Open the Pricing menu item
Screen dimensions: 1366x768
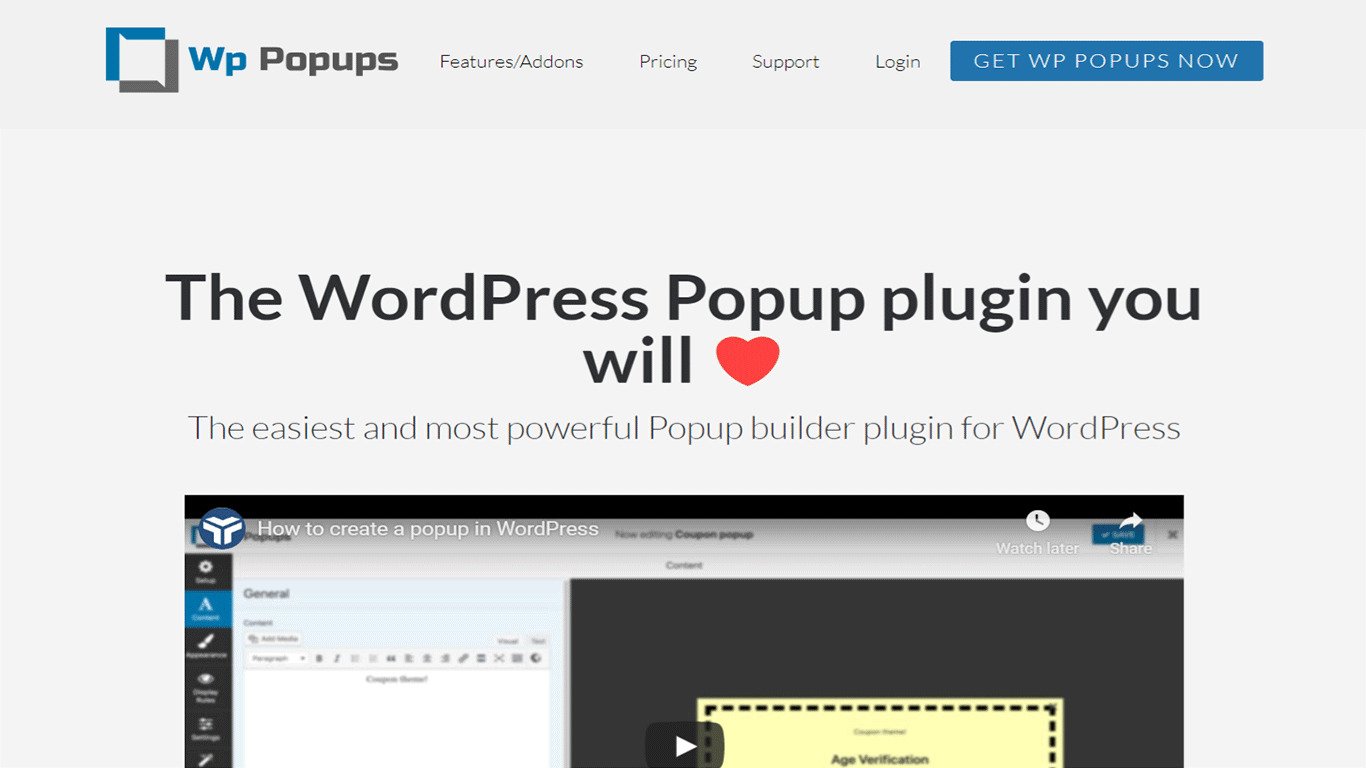[x=668, y=61]
